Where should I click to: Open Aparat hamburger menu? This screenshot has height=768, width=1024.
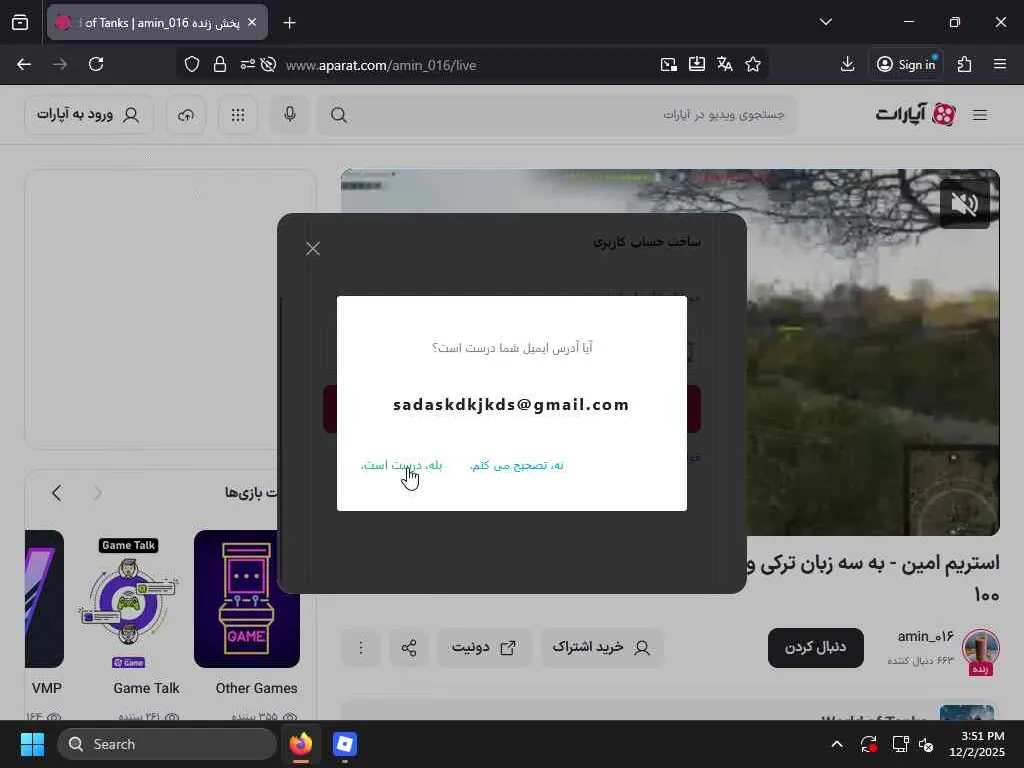pos(980,115)
